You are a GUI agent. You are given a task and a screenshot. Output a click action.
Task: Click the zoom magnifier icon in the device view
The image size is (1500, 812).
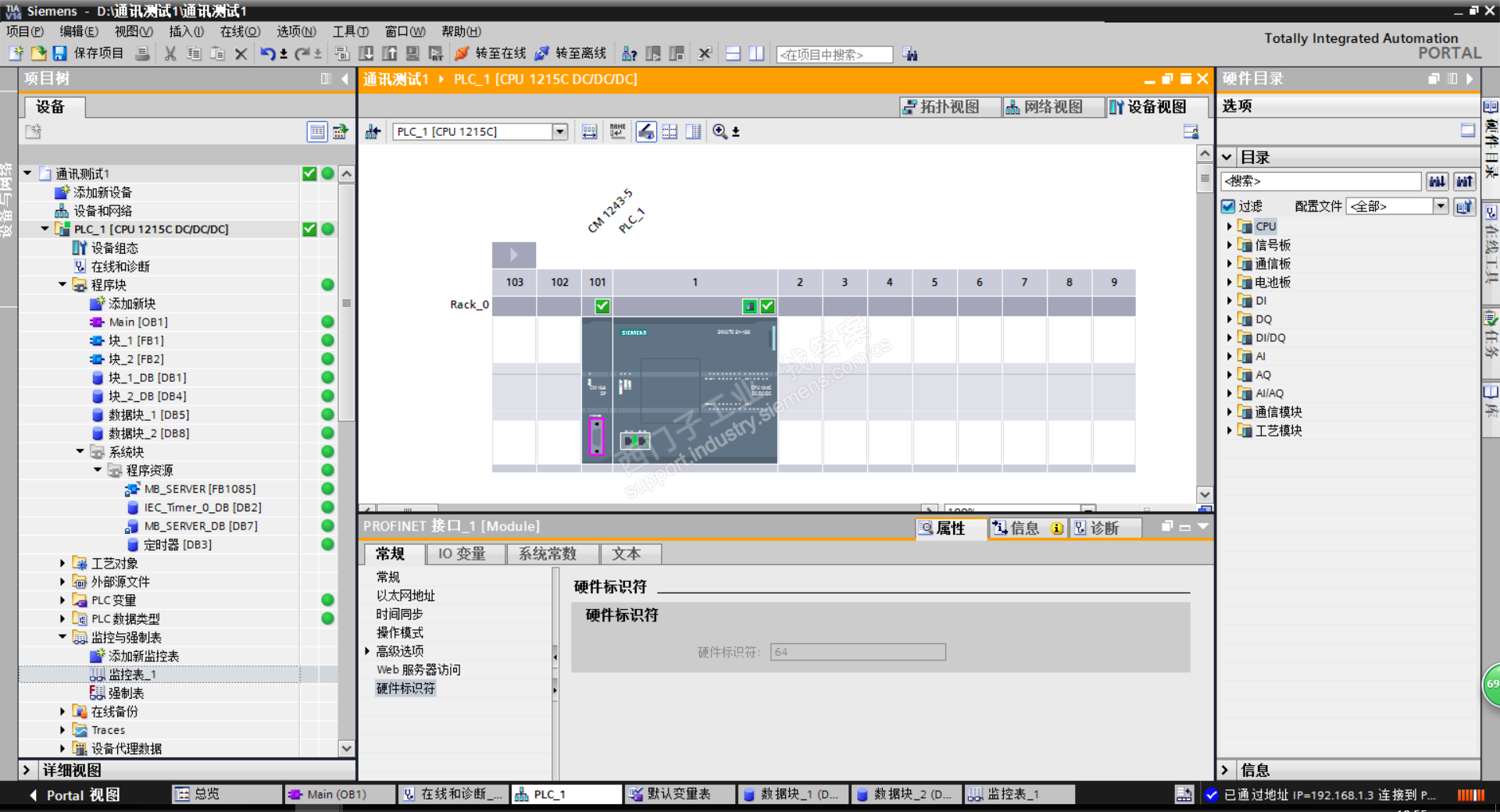[720, 131]
